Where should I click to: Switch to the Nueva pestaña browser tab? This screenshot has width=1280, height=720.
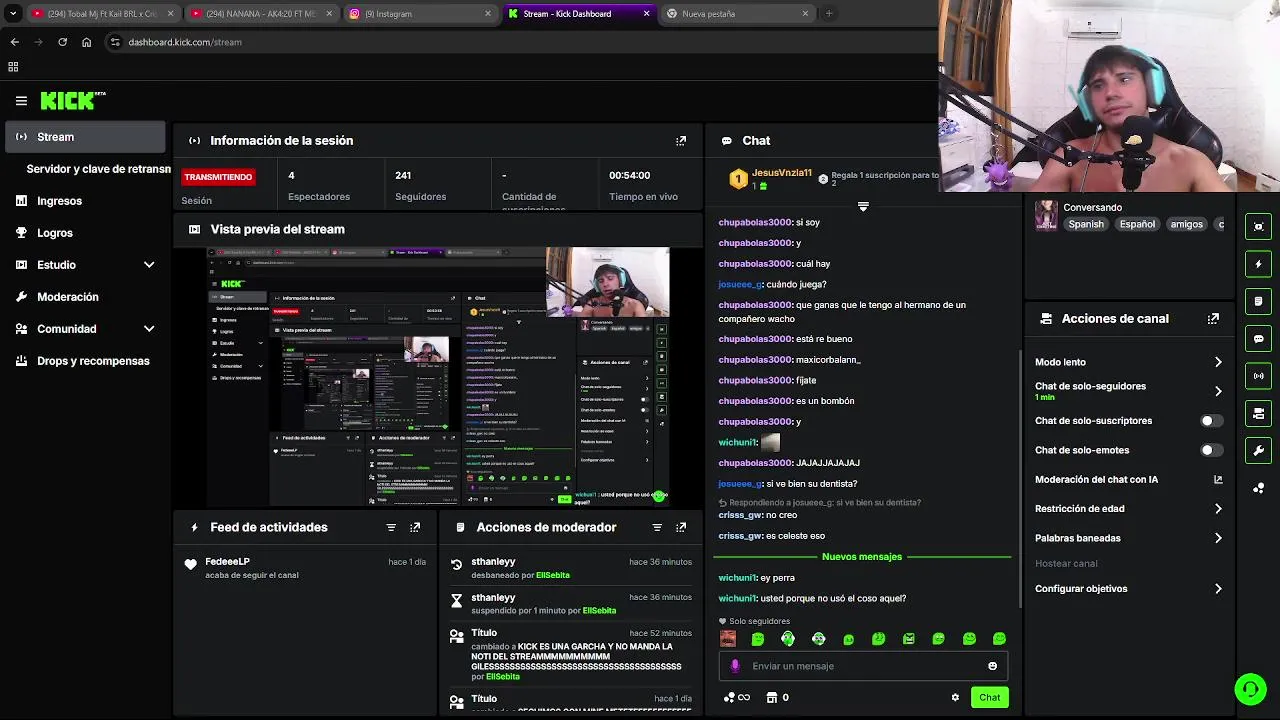pyautogui.click(x=736, y=14)
